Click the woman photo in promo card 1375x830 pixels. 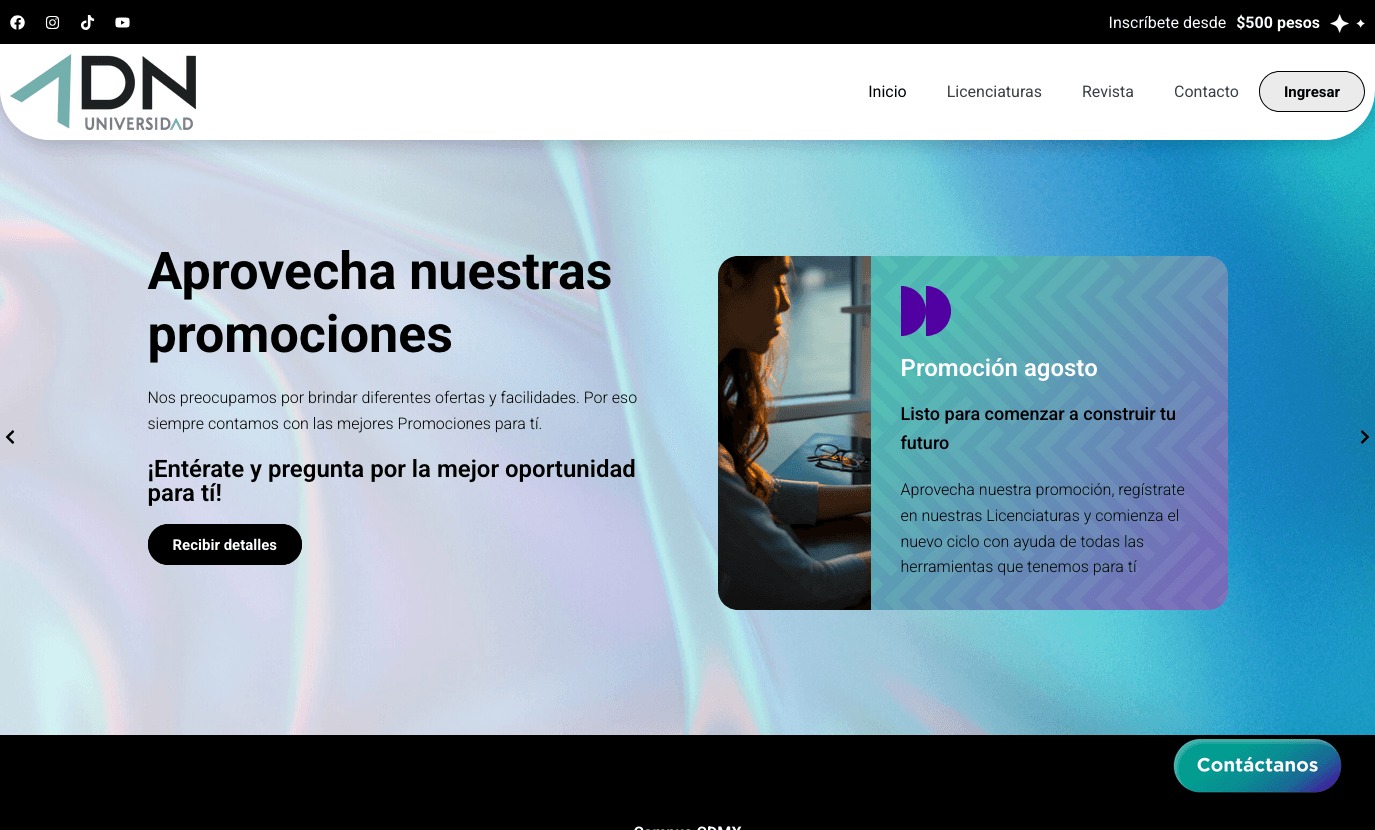point(794,433)
